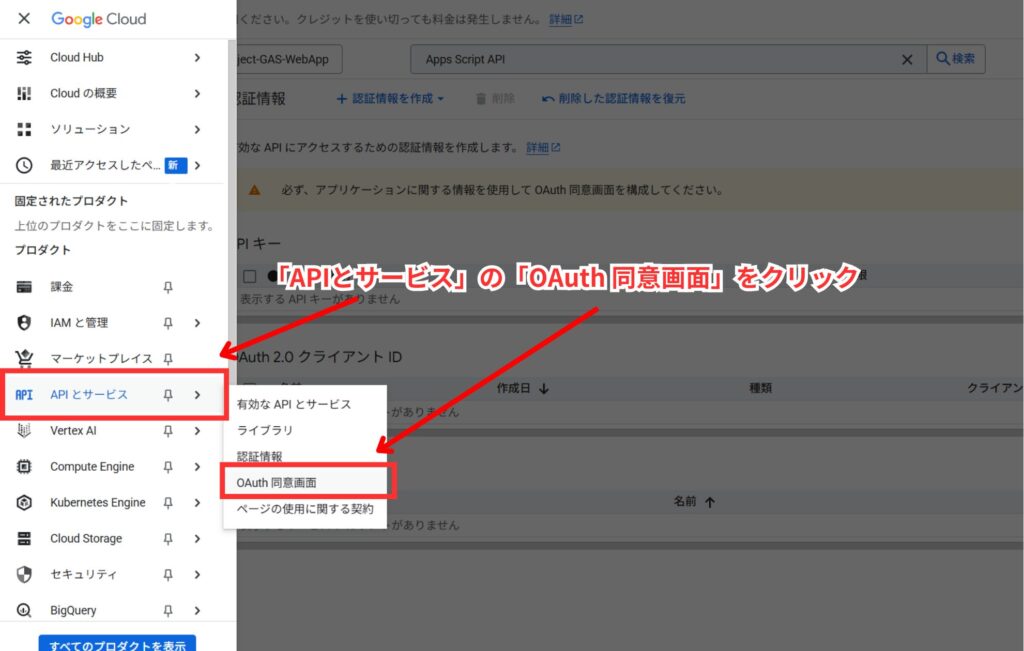1024x651 pixels.
Task: Click the ソリューション grid icon
Action: 24,129
